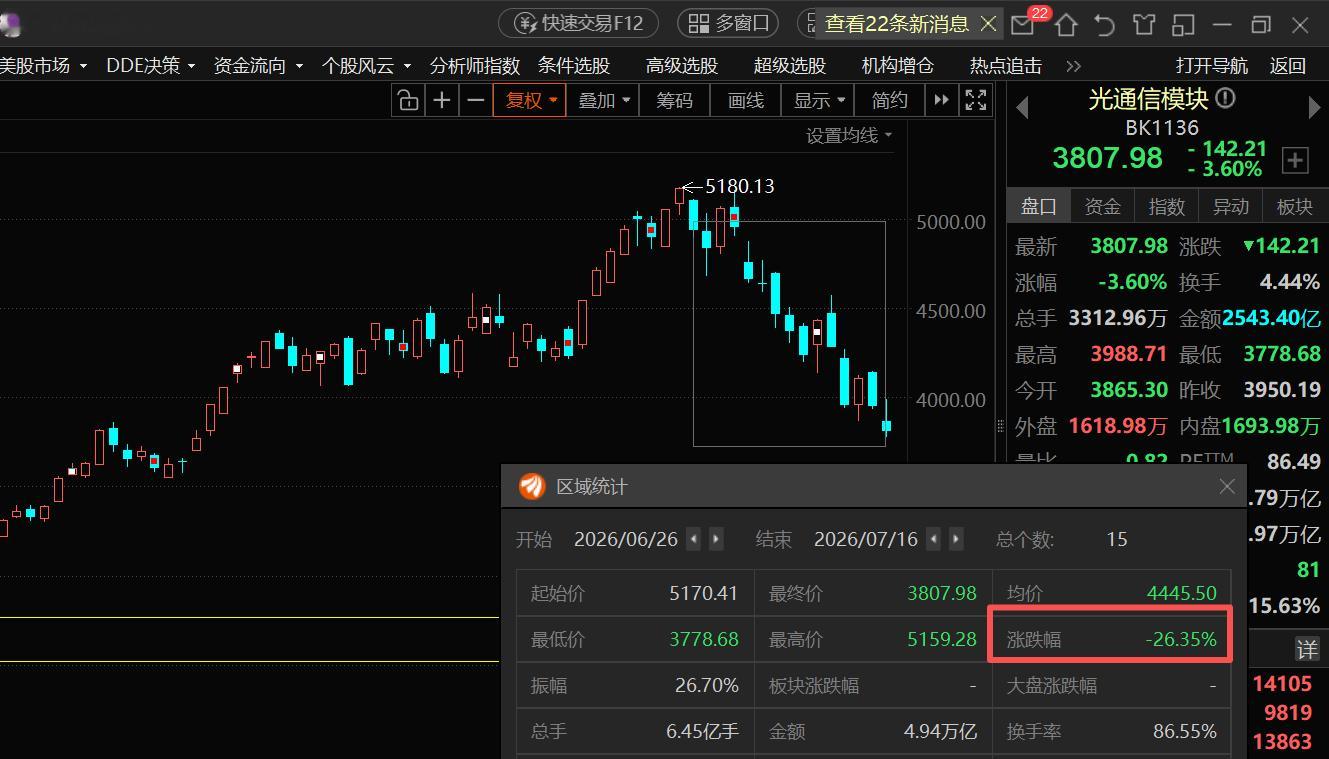Screen dimensions: 1329x759
Task: Switch to the 盘口 tab
Action: click(x=1039, y=206)
